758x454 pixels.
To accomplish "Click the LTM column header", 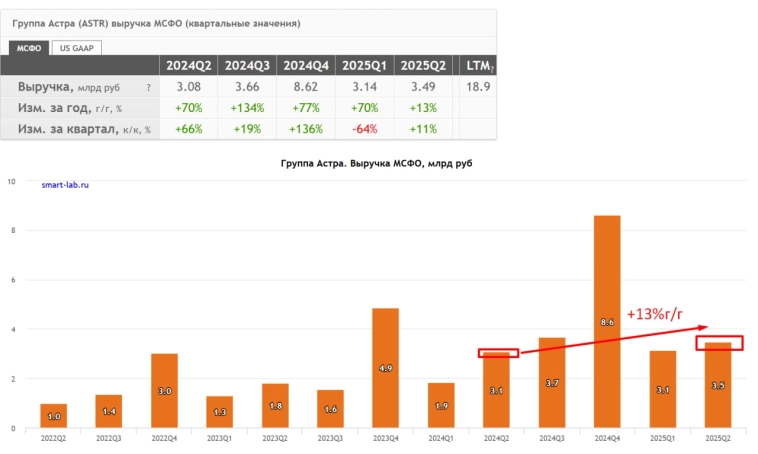I will [x=478, y=65].
